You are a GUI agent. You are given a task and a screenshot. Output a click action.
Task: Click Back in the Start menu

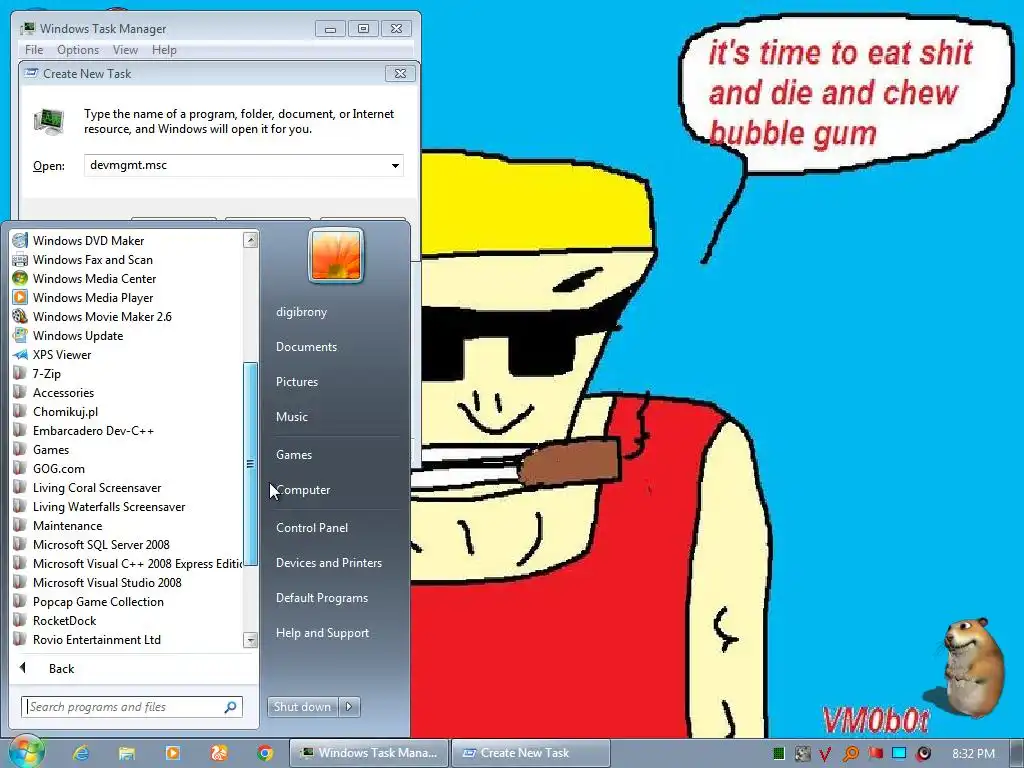(x=61, y=668)
